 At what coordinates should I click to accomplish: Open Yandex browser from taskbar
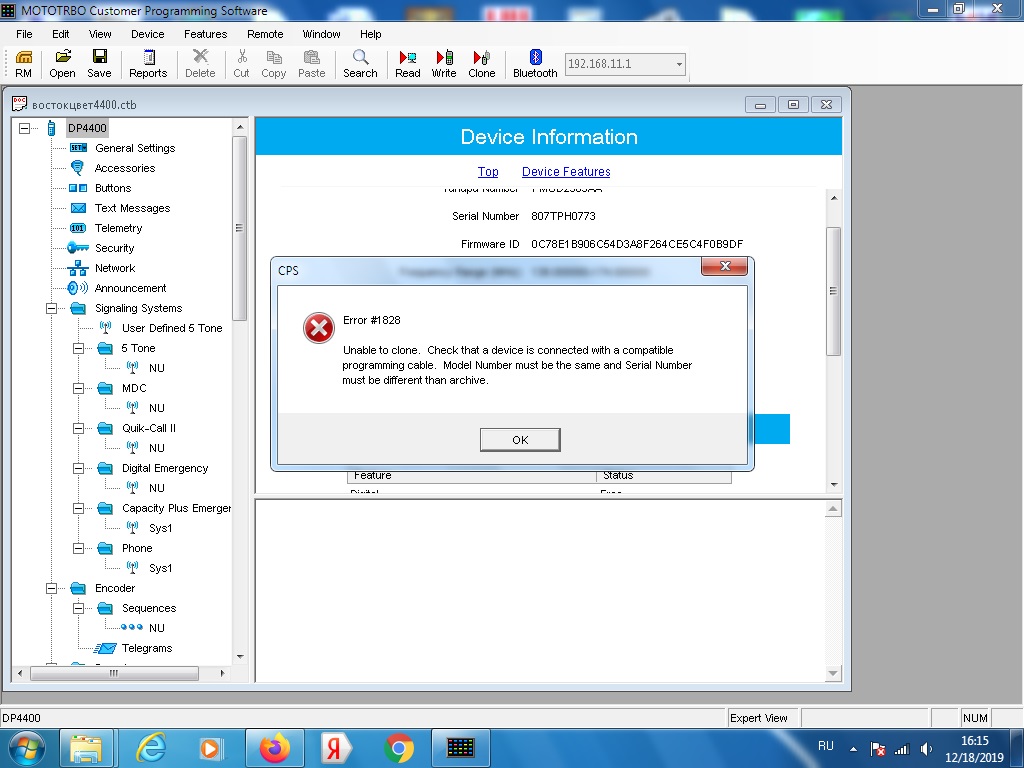(335, 748)
